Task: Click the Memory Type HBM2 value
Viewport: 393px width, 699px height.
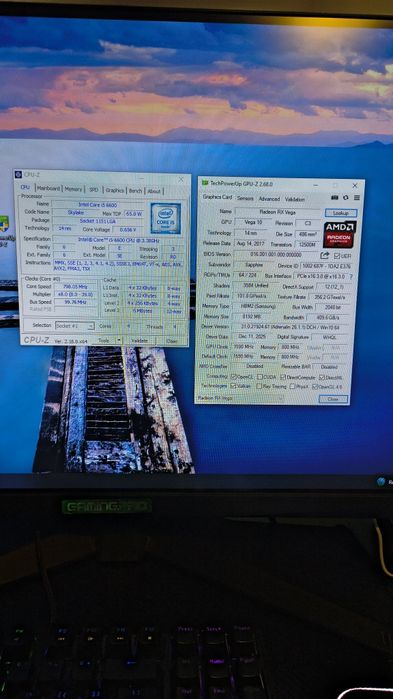Action: [x=257, y=306]
